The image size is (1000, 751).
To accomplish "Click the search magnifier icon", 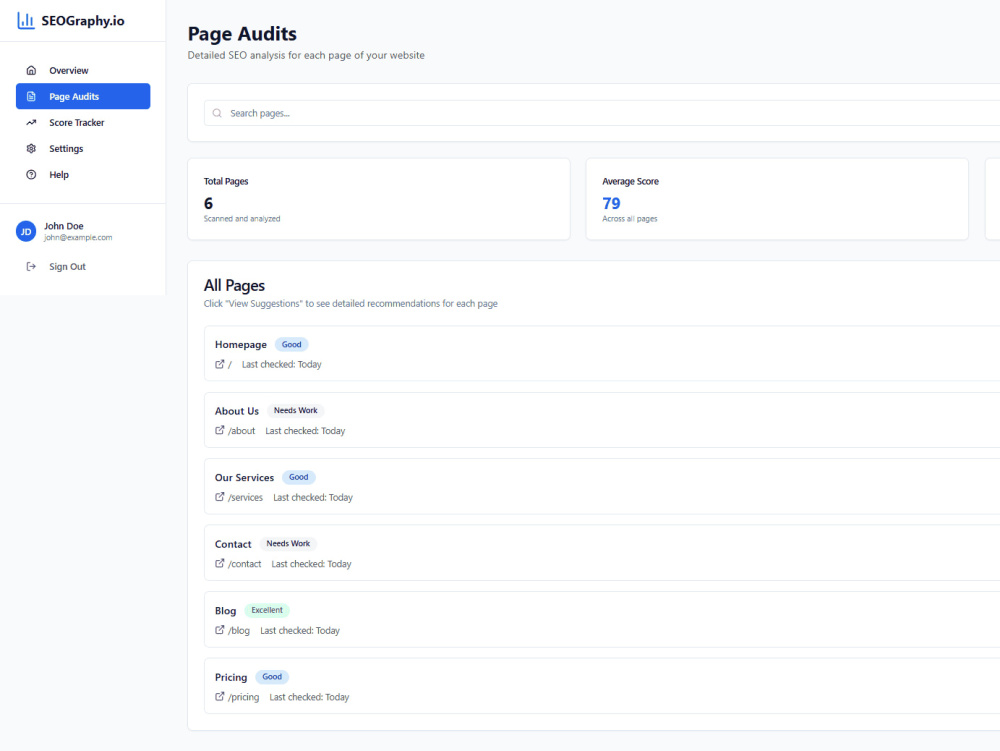I will pyautogui.click(x=217, y=113).
